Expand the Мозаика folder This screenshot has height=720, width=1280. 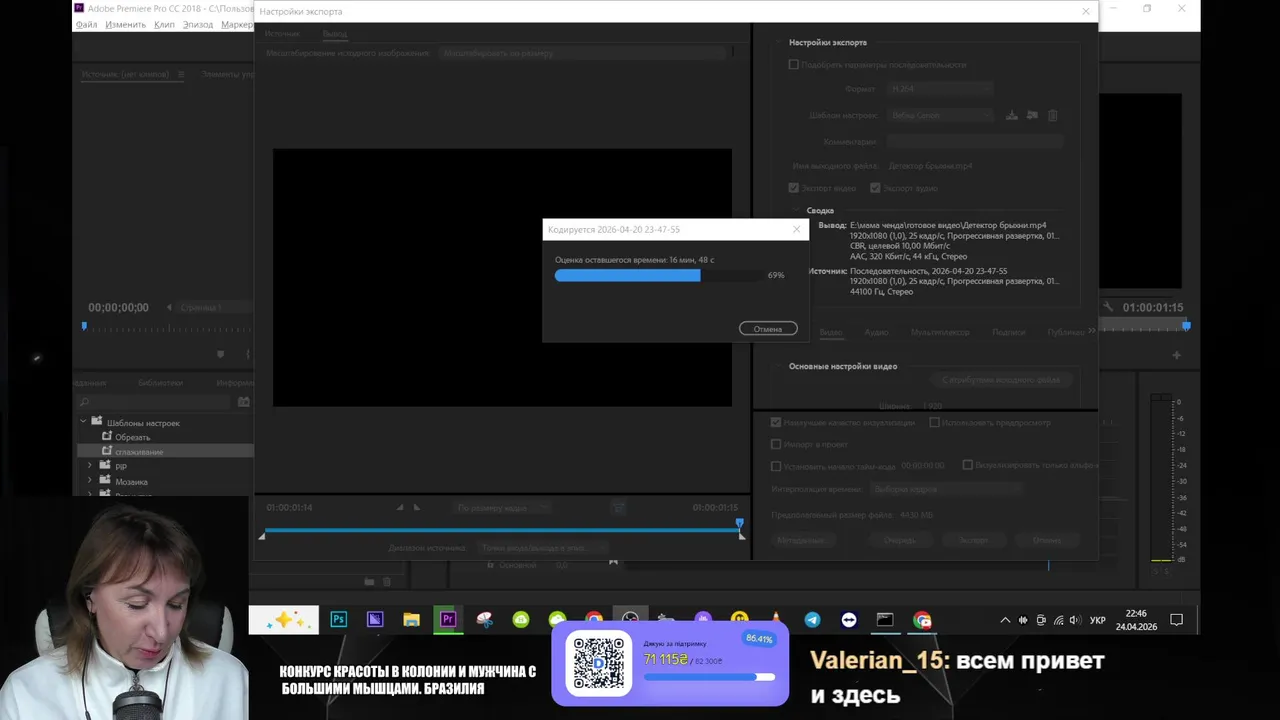pos(90,481)
